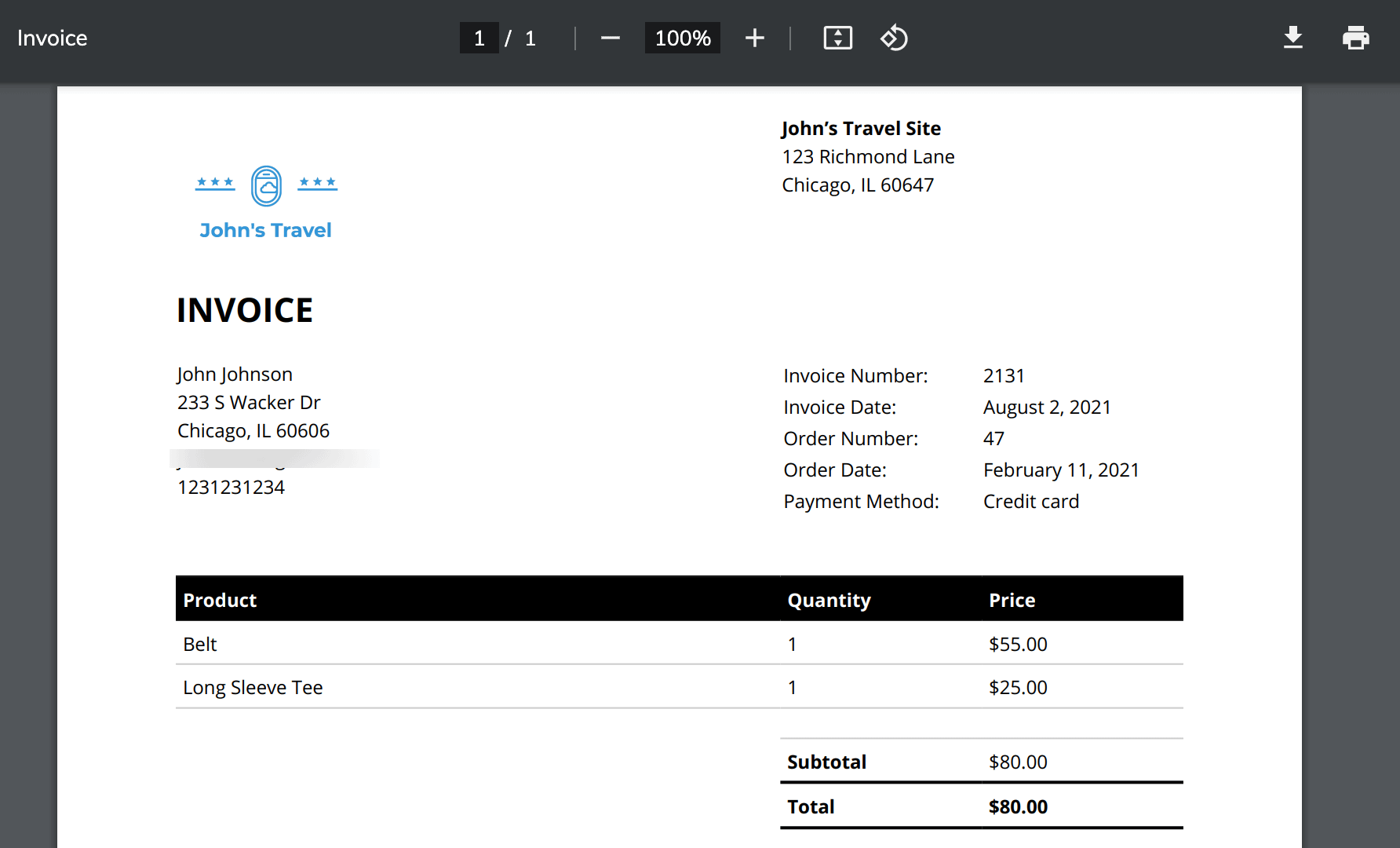This screenshot has height=848, width=1400.
Task: Click the download icon to save the invoice
Action: pos(1292,37)
